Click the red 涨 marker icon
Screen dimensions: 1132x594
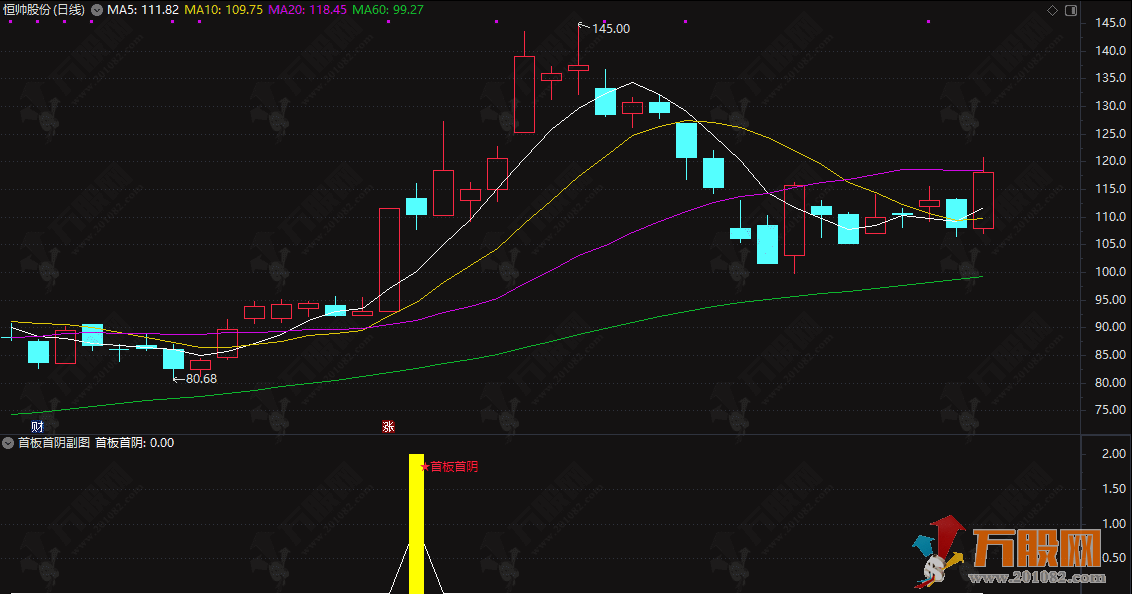(x=388, y=427)
